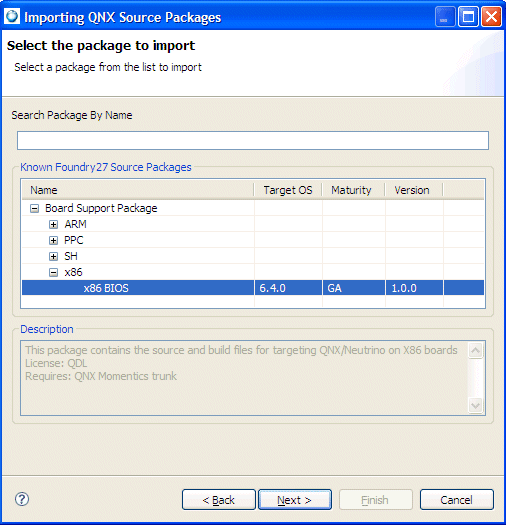Click the 6.4.0 Target OS cell
The height and width of the screenshot is (525, 506).
coord(288,288)
